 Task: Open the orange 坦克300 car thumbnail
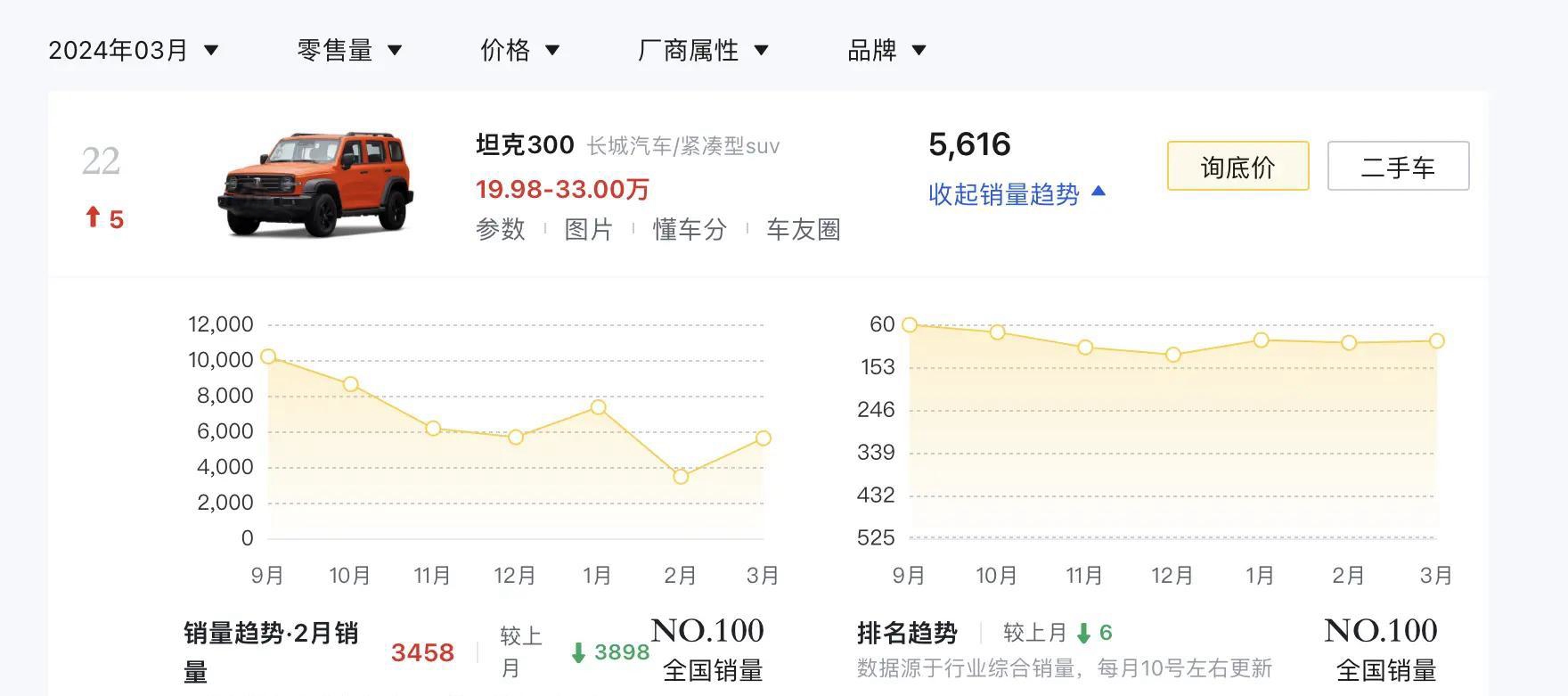point(315,184)
